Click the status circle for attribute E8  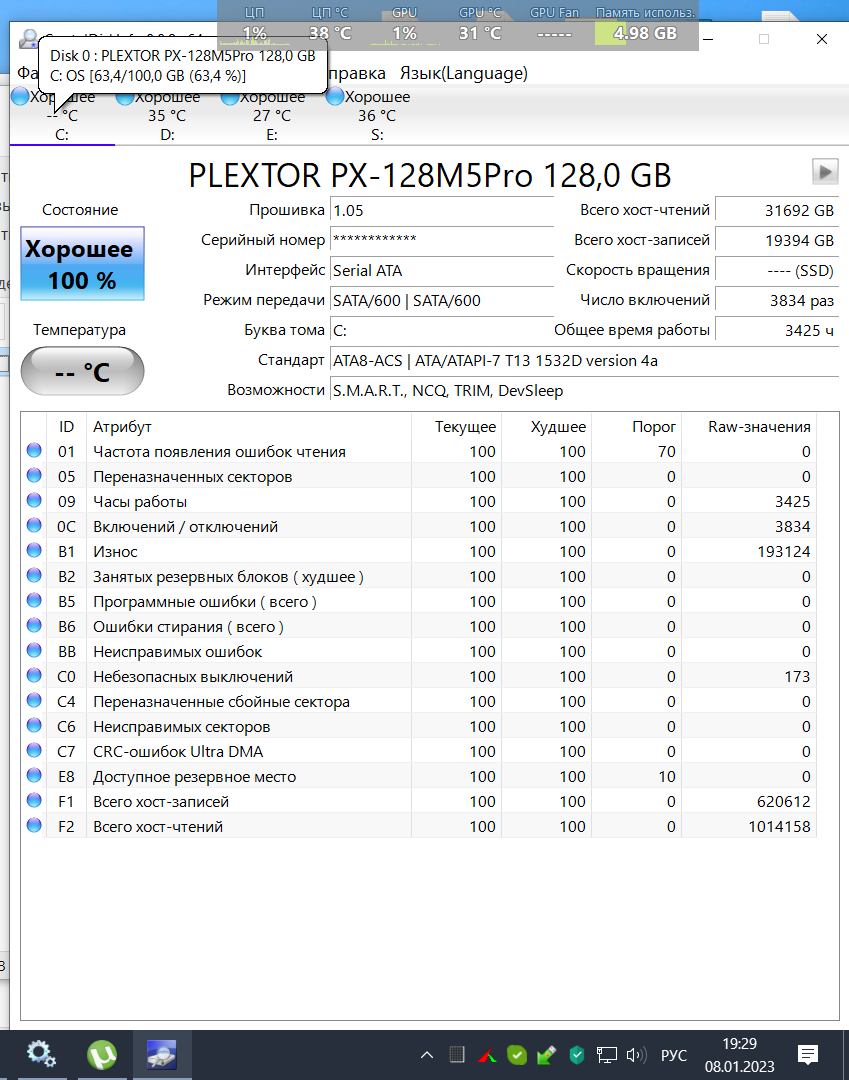pos(34,776)
